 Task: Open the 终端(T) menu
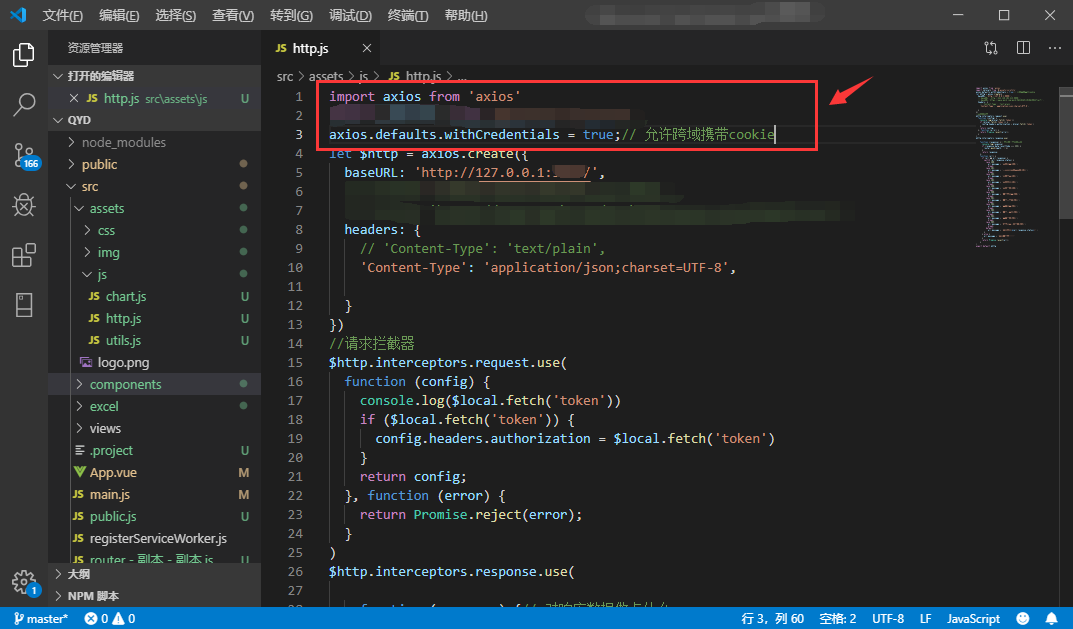click(x=408, y=15)
